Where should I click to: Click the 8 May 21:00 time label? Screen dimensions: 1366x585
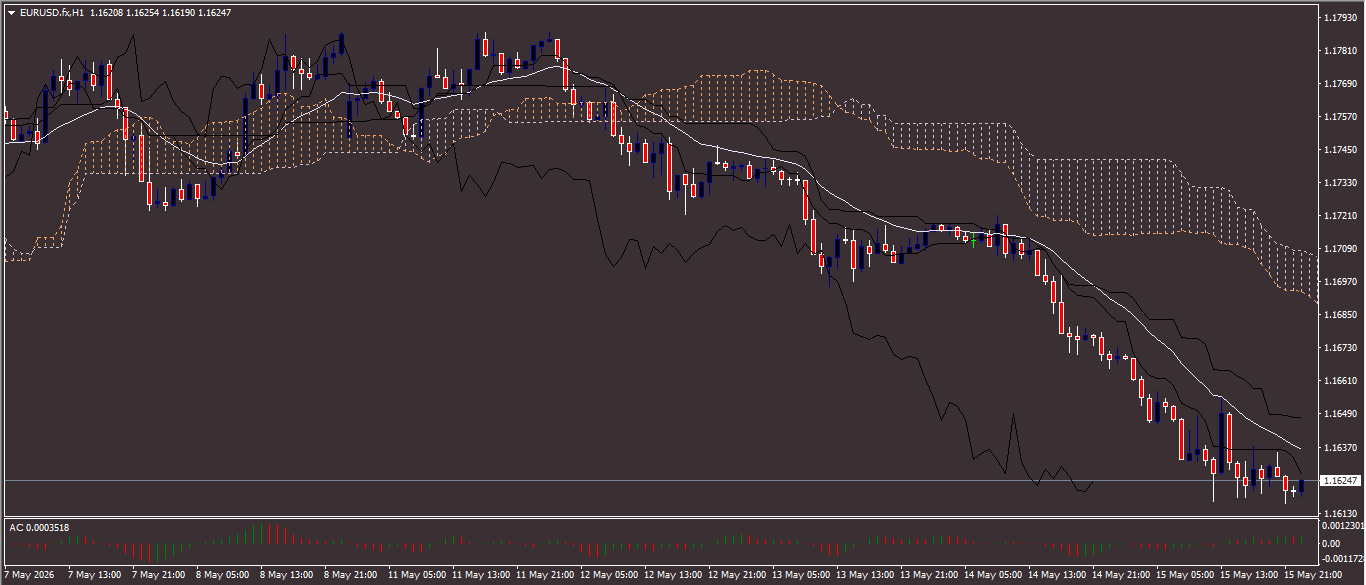[351, 576]
